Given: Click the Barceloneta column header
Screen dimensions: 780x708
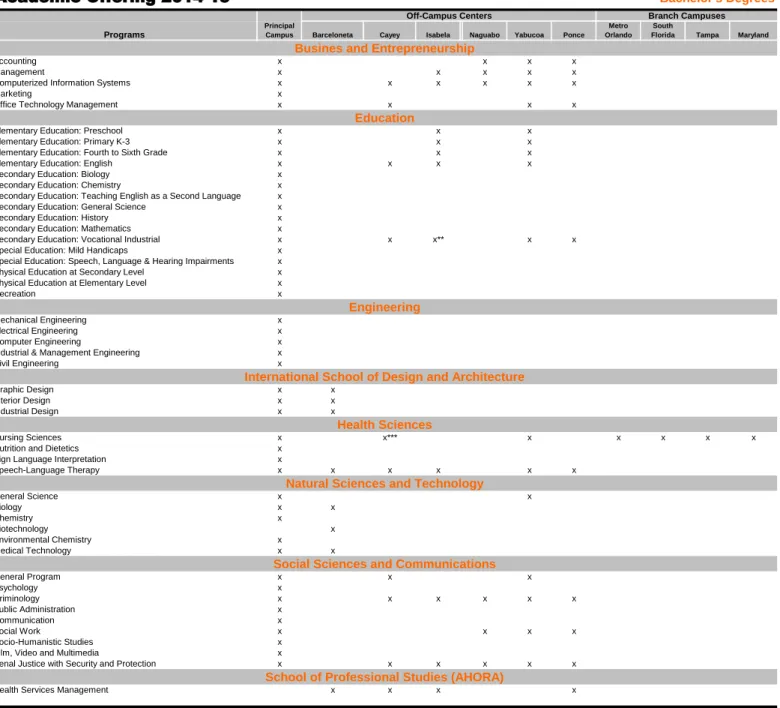Looking at the screenshot, I should tap(332, 35).
